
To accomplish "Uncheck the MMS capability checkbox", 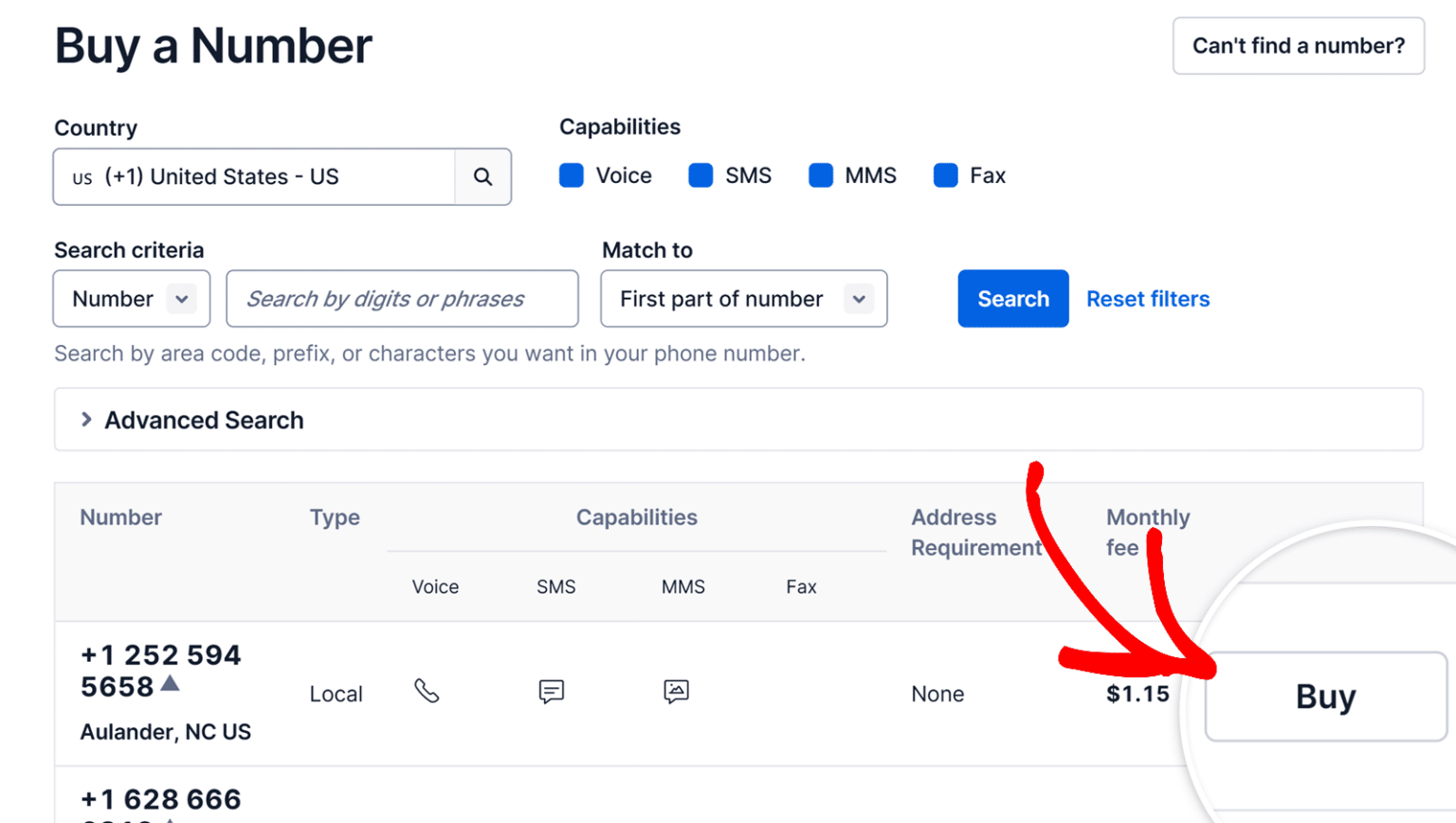I will click(819, 174).
